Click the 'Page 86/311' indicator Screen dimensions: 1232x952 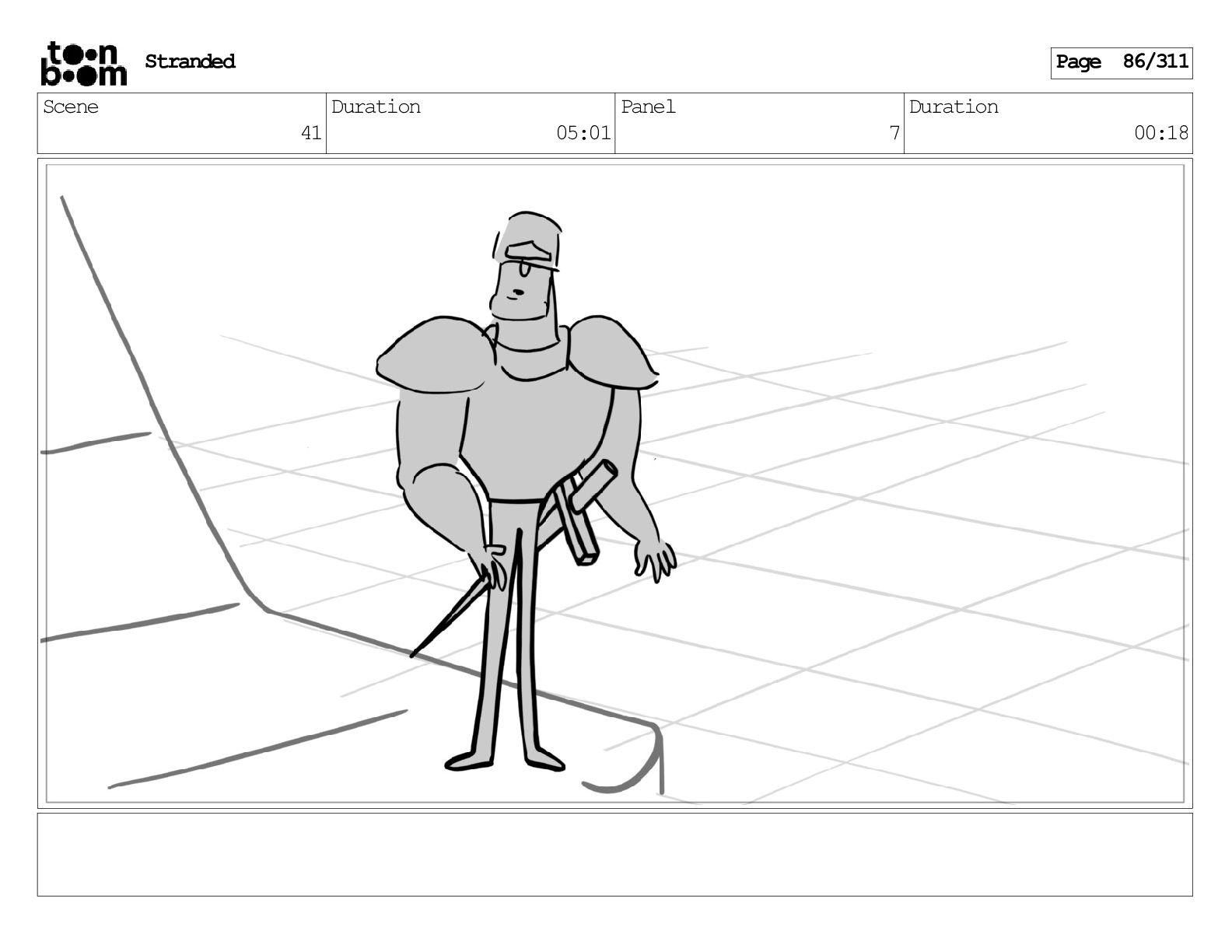[x=1121, y=62]
